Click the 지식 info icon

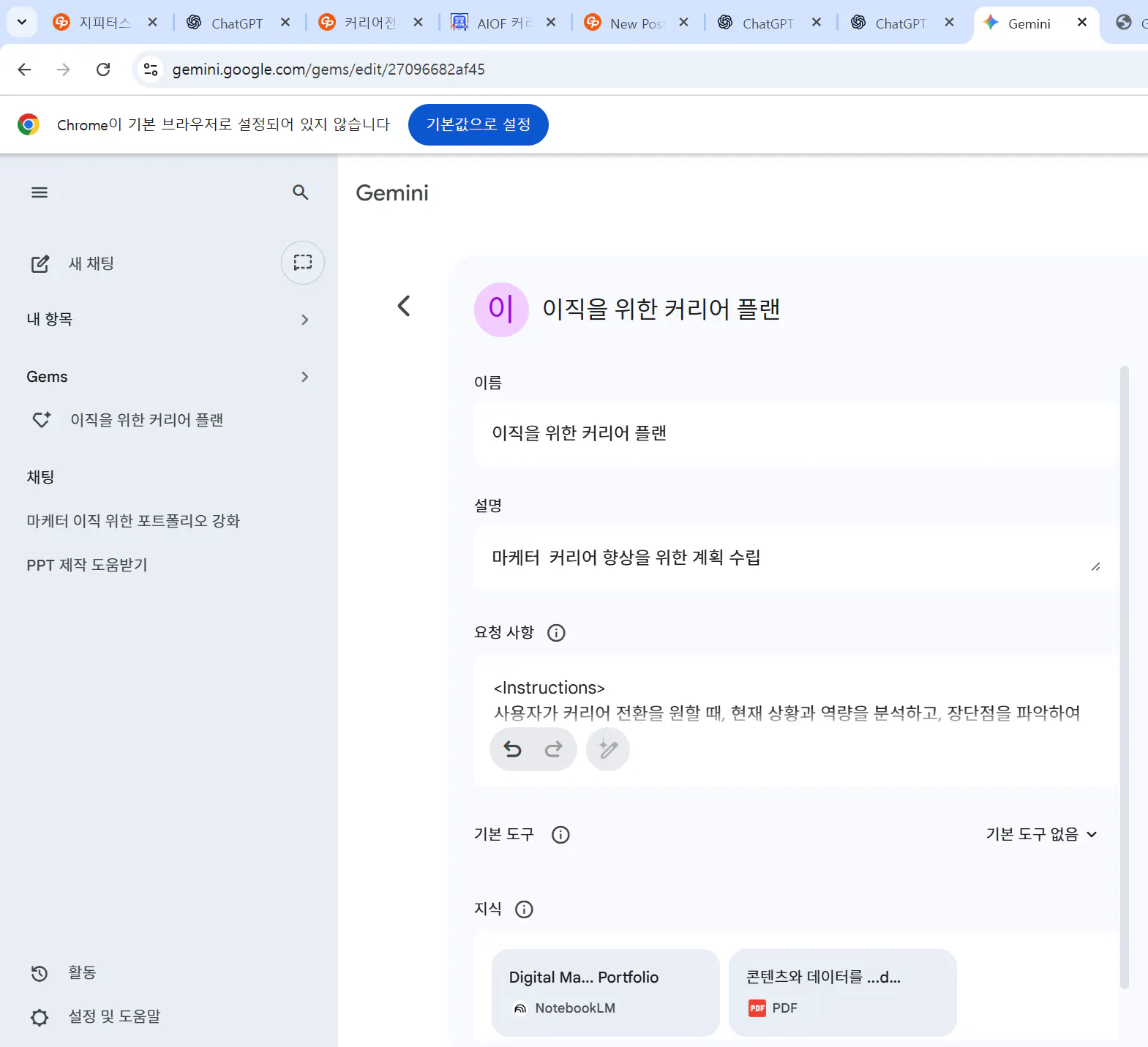point(524,909)
